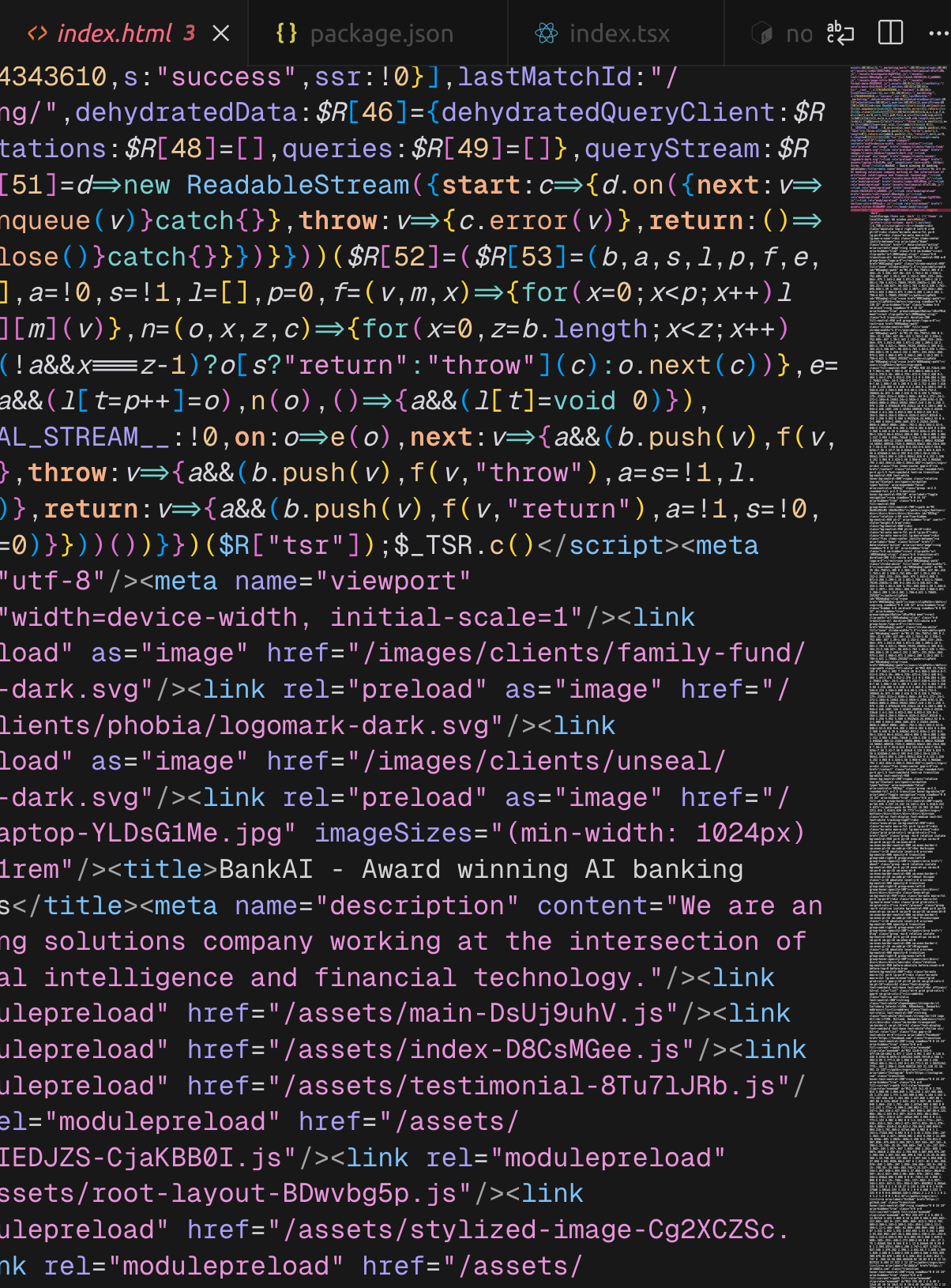Click the minimap's highlighted viewport region

point(899,139)
